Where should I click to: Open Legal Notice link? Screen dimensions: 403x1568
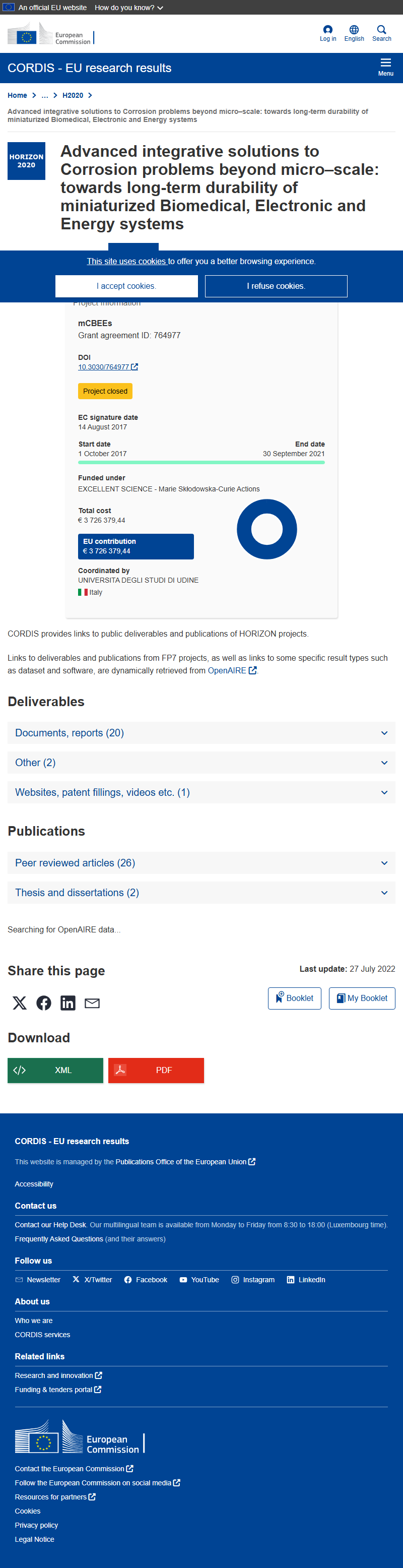pos(35,1539)
